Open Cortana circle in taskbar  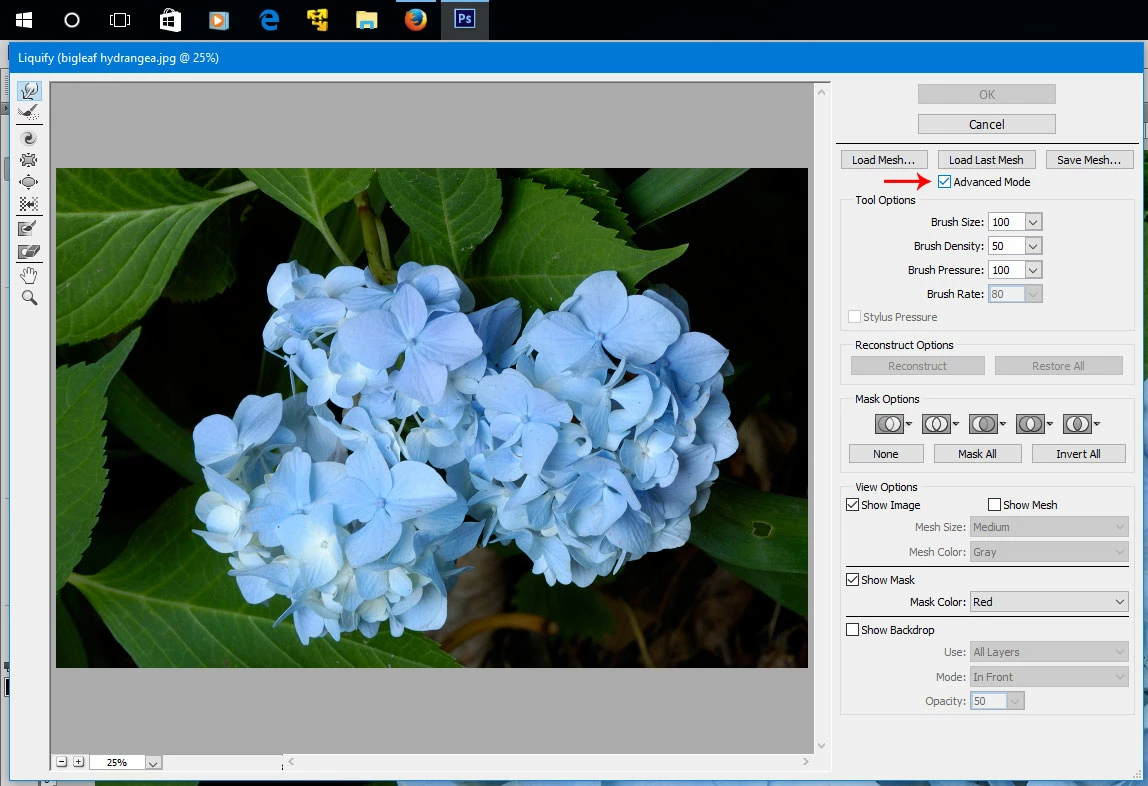pos(72,20)
